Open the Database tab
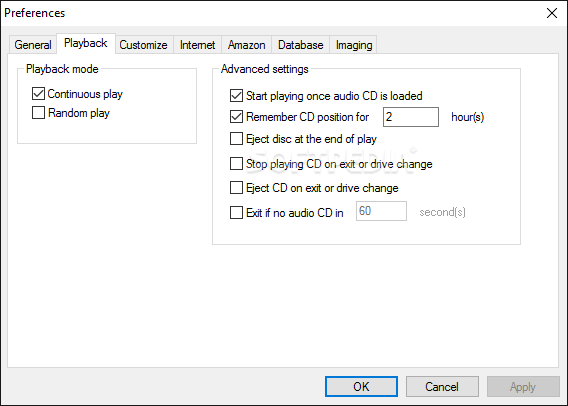The image size is (568, 406). (x=301, y=45)
